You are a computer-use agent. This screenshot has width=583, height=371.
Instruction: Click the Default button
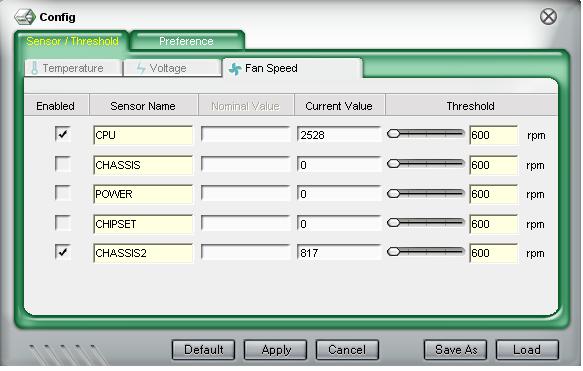(203, 350)
